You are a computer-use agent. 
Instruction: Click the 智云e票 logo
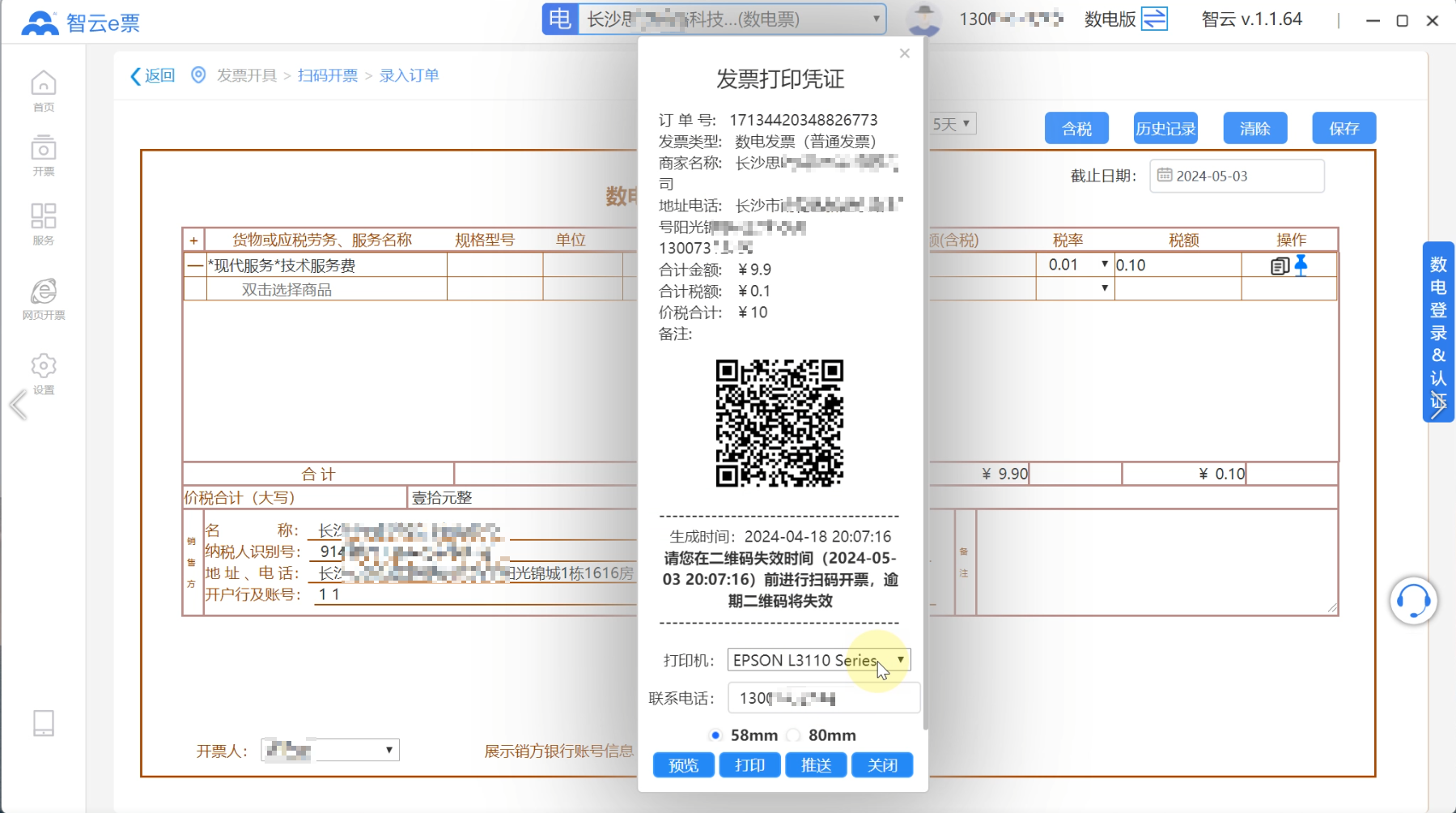80,23
